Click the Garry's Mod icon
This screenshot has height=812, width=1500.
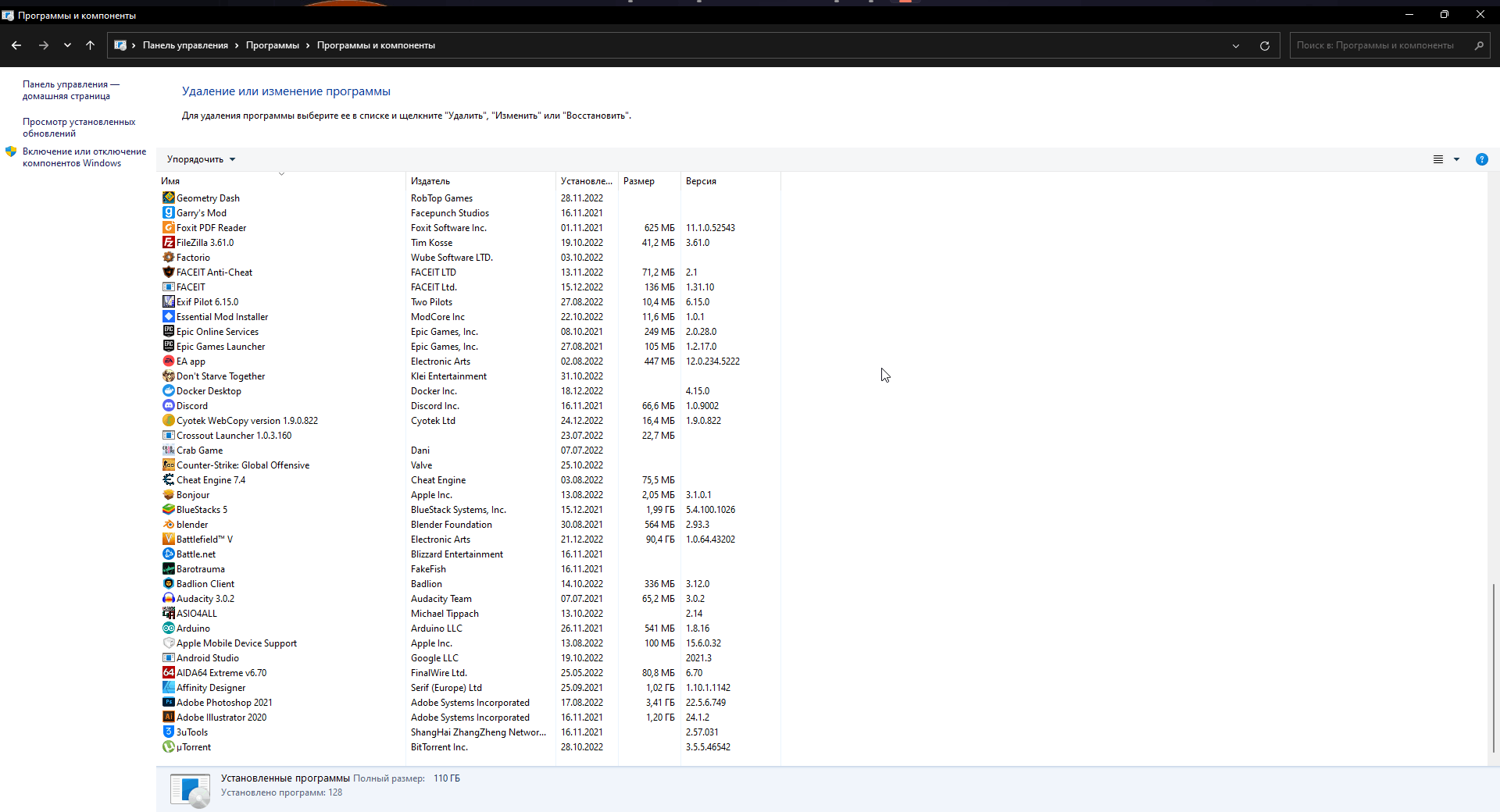click(168, 212)
